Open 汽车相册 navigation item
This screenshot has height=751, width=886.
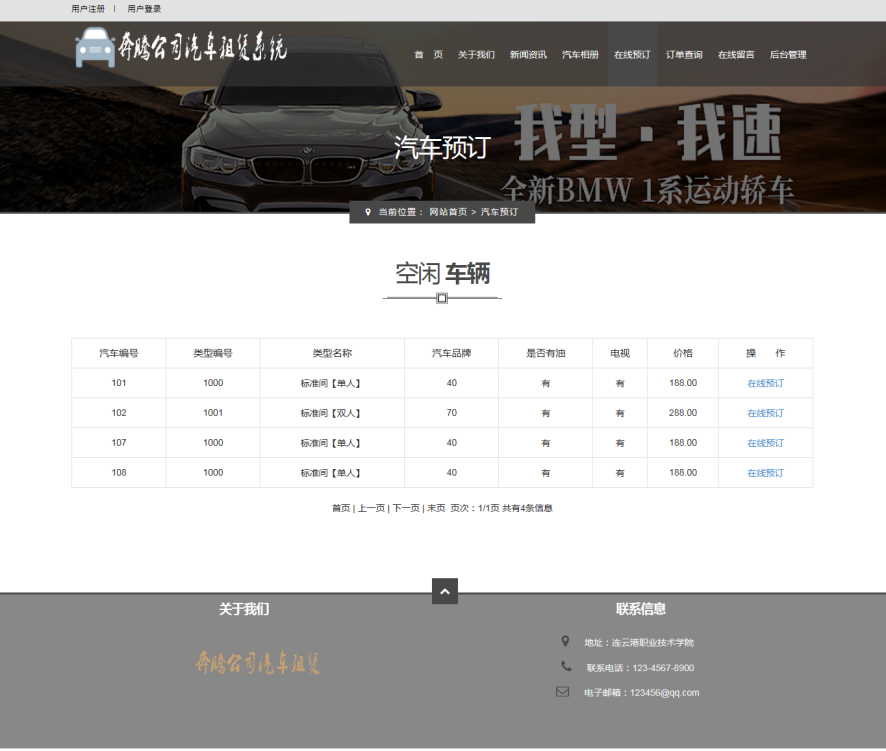coord(580,55)
